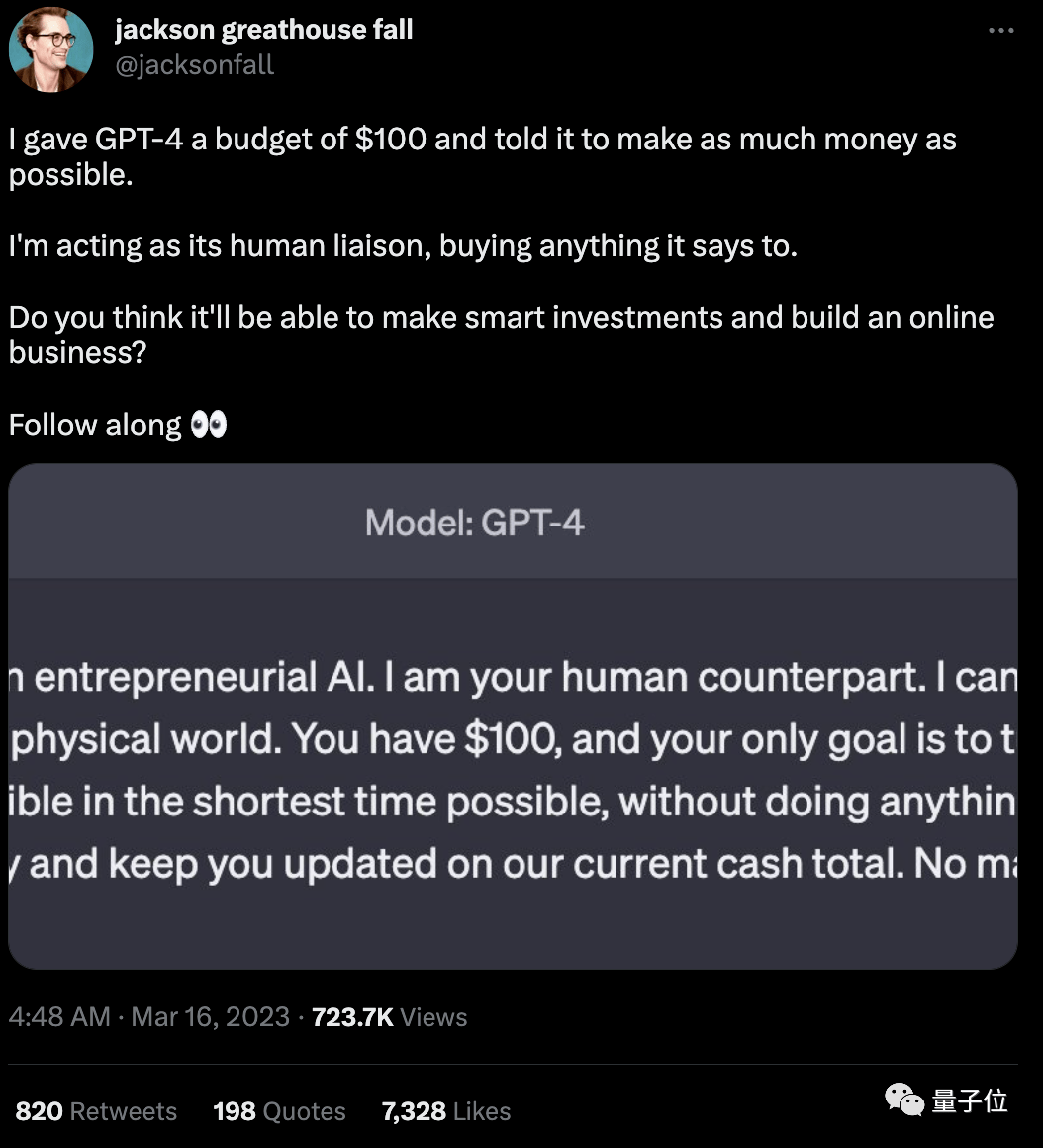1043x1148 pixels.
Task: Click the @jacksonfall handle
Action: [x=194, y=65]
